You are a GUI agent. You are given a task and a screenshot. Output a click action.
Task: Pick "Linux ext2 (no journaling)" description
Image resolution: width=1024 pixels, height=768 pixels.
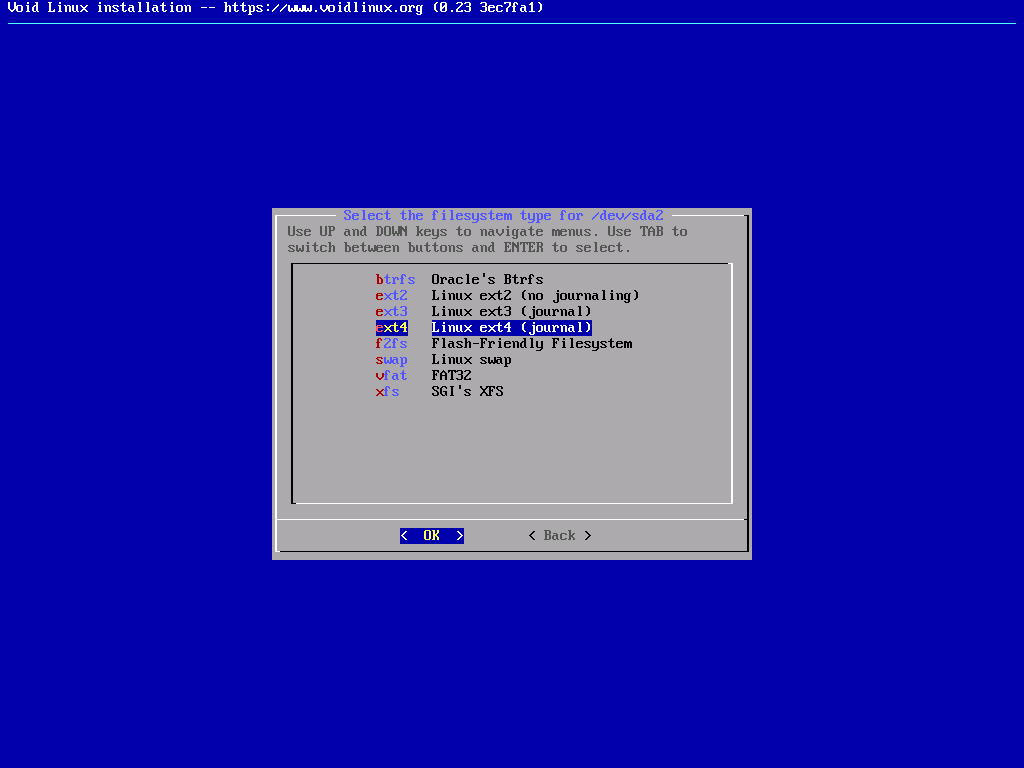(x=535, y=296)
